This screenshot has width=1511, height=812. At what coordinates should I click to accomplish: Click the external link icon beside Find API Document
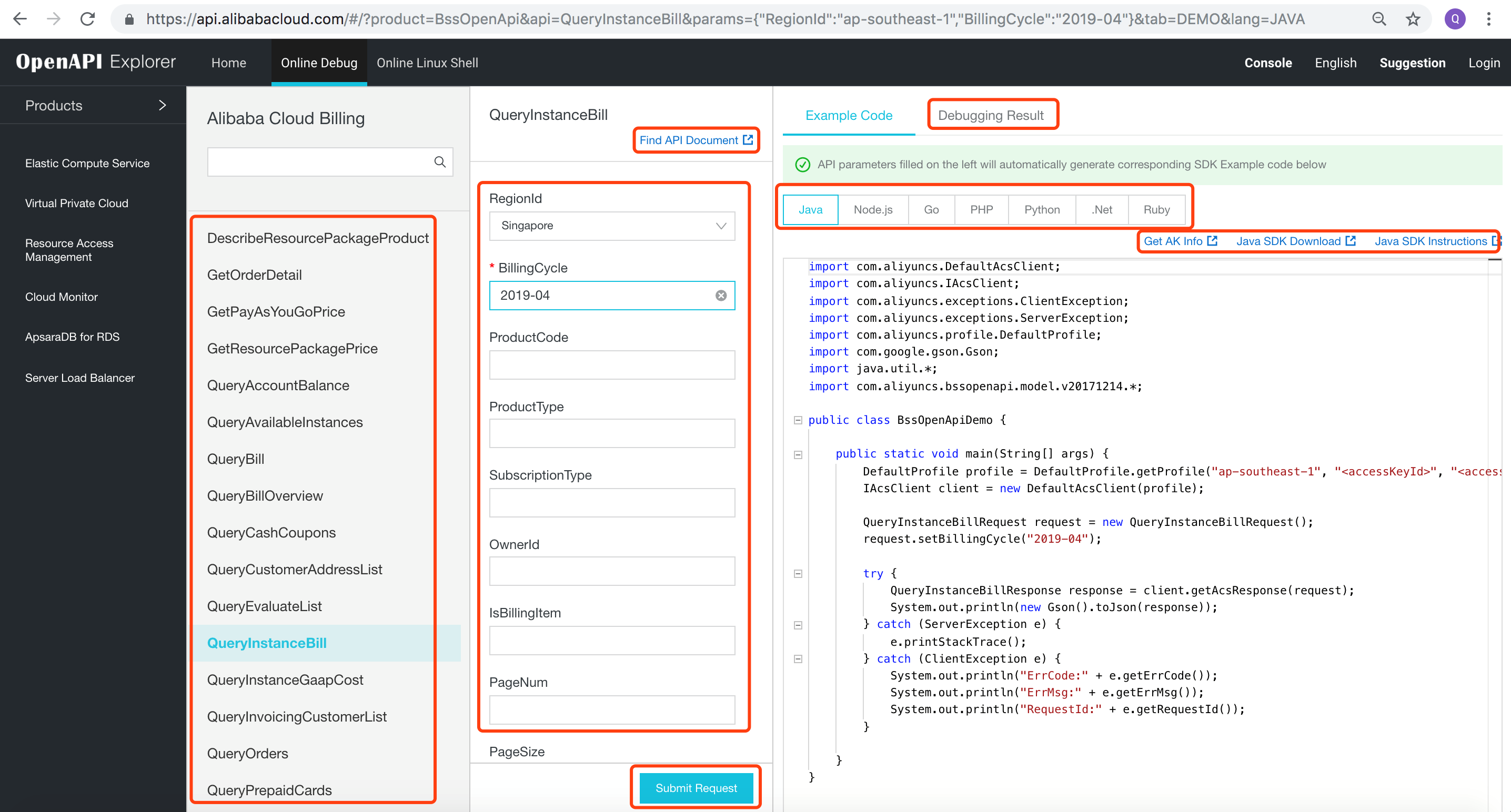tap(748, 140)
